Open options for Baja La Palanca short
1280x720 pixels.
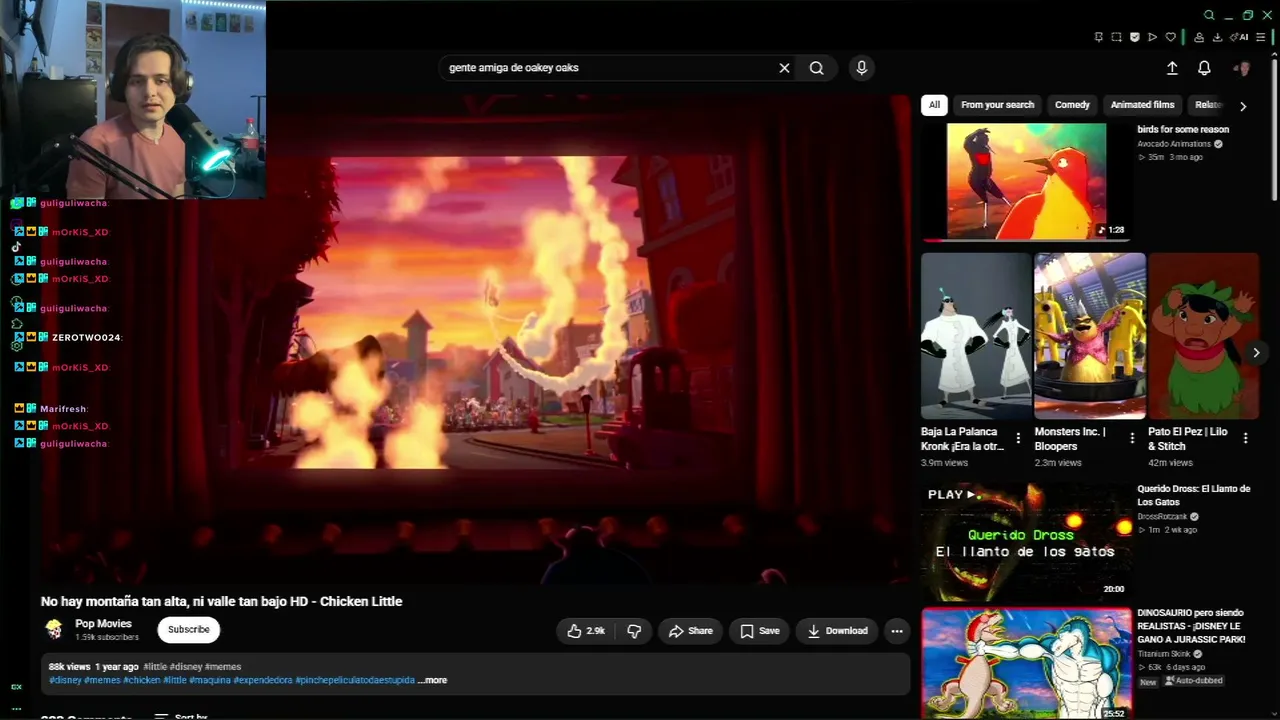click(1018, 438)
